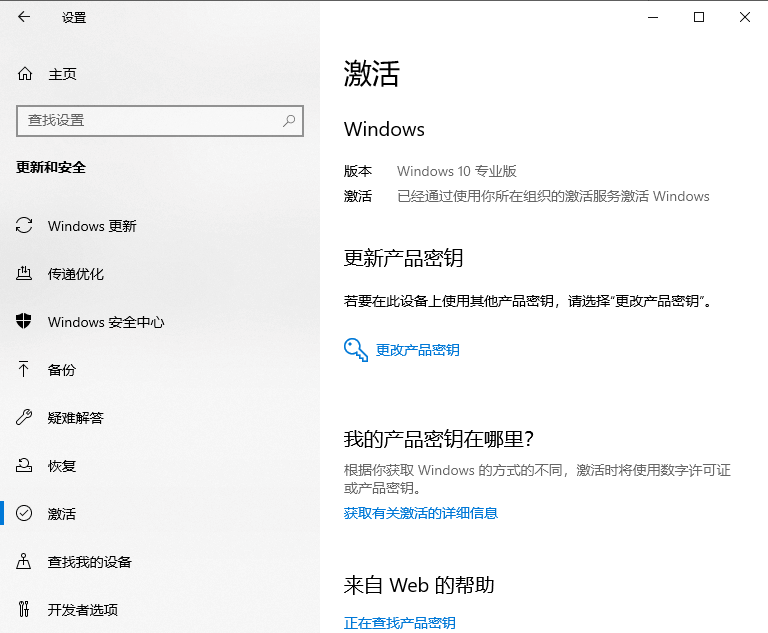768x633 pixels.
Task: Maximize the Settings window
Action: [x=699, y=17]
